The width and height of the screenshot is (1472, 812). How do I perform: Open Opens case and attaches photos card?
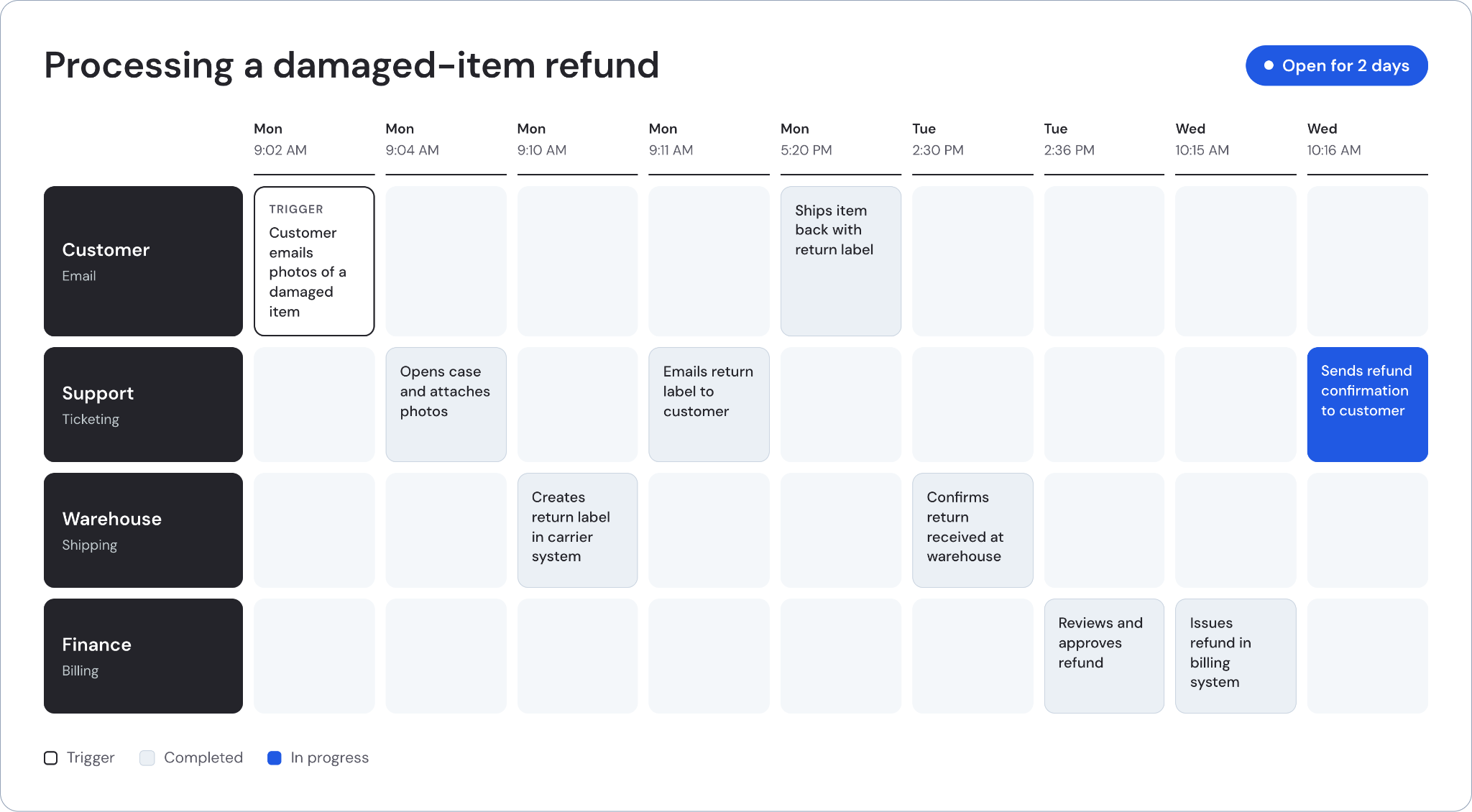(x=446, y=405)
